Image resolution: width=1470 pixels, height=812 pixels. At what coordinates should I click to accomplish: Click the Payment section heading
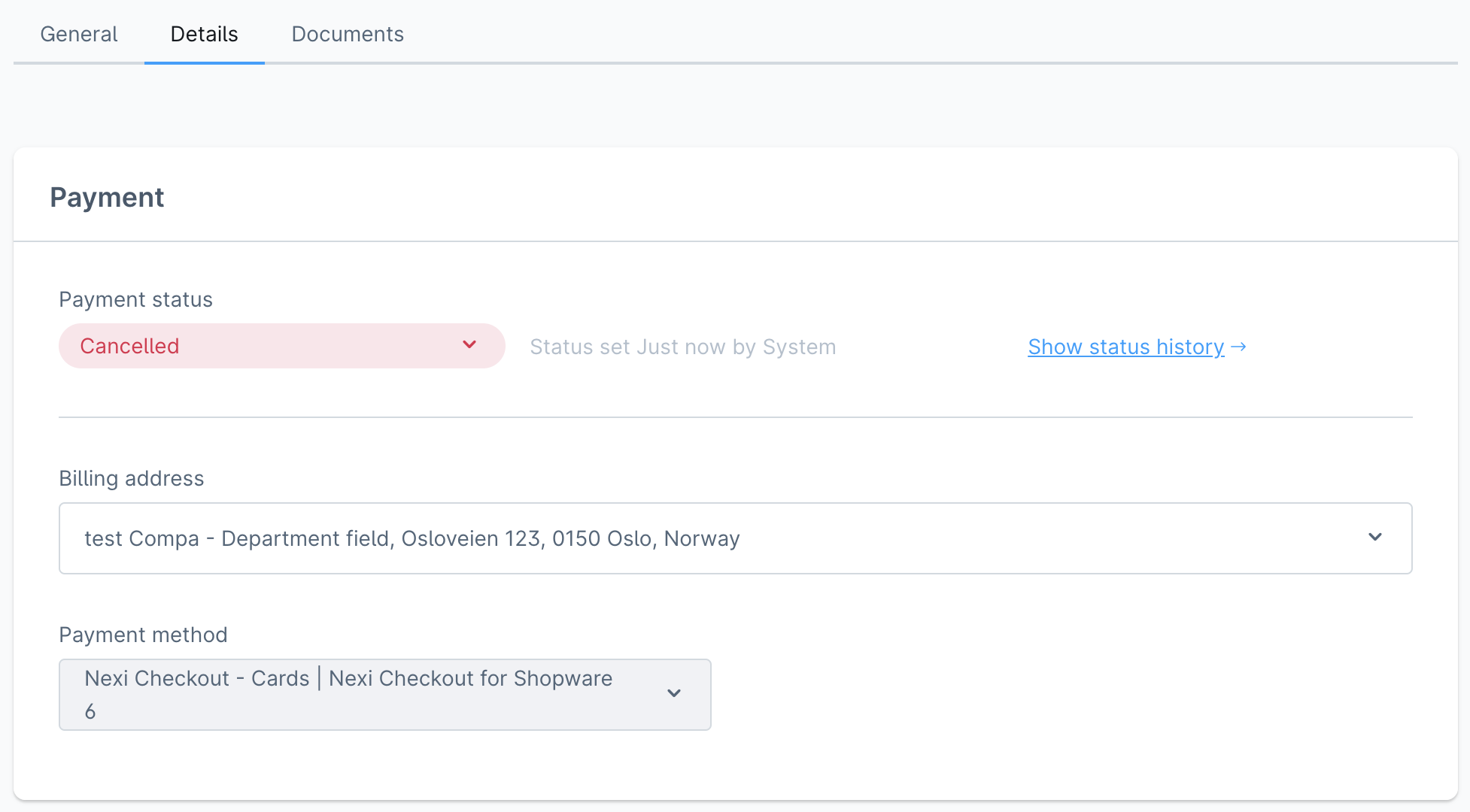(107, 197)
